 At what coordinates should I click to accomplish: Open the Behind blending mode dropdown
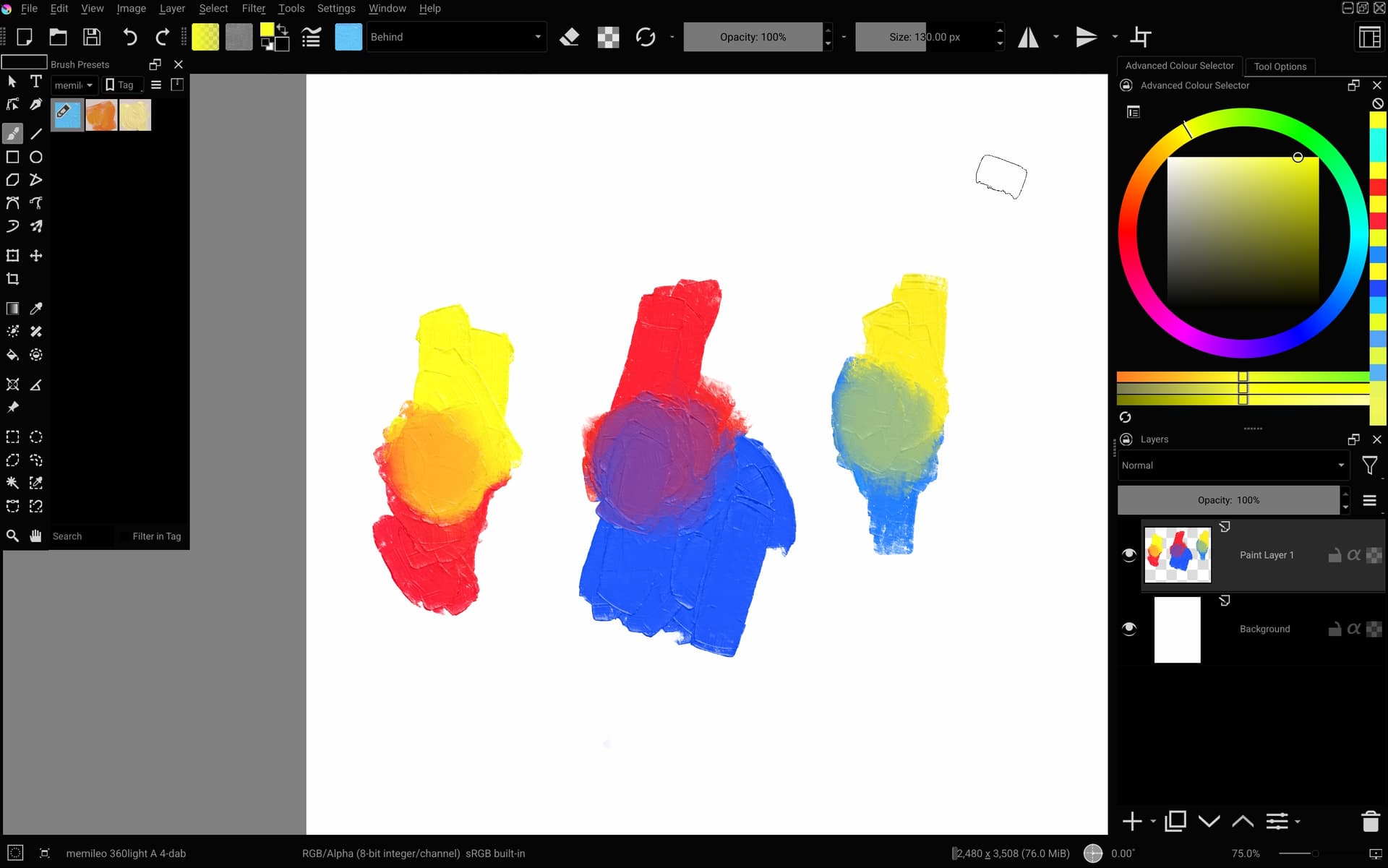coord(456,37)
